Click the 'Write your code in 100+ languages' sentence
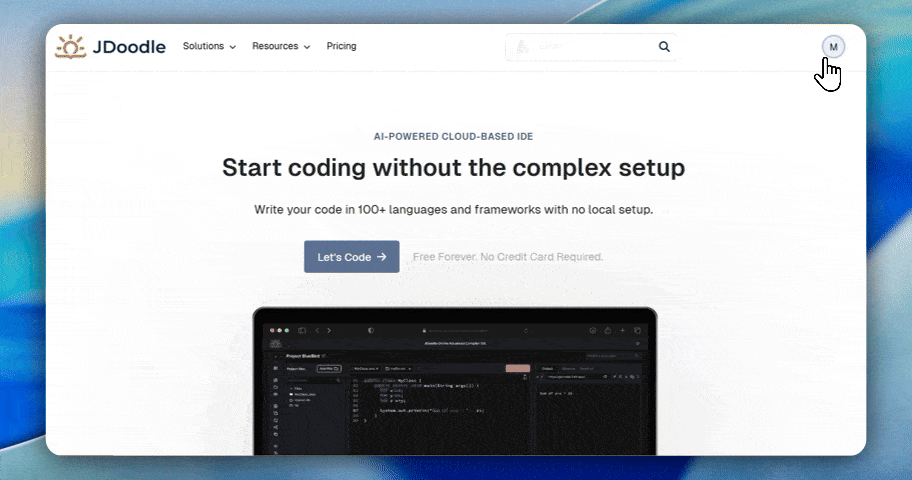 point(454,209)
